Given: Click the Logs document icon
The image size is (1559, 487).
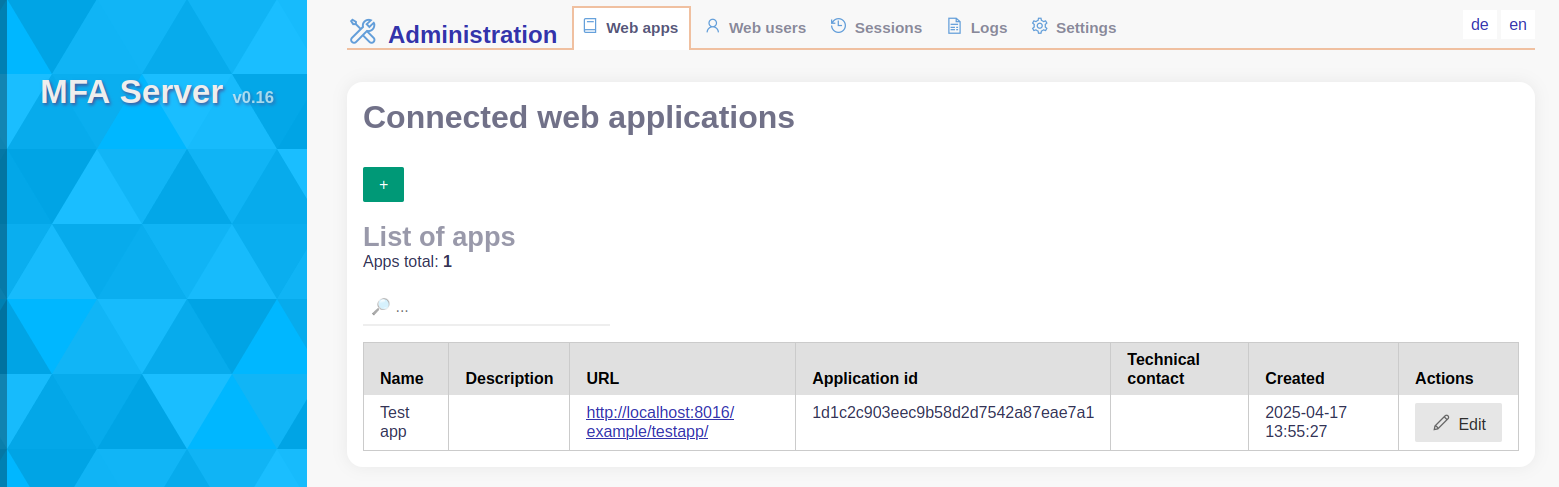Looking at the screenshot, I should [954, 26].
